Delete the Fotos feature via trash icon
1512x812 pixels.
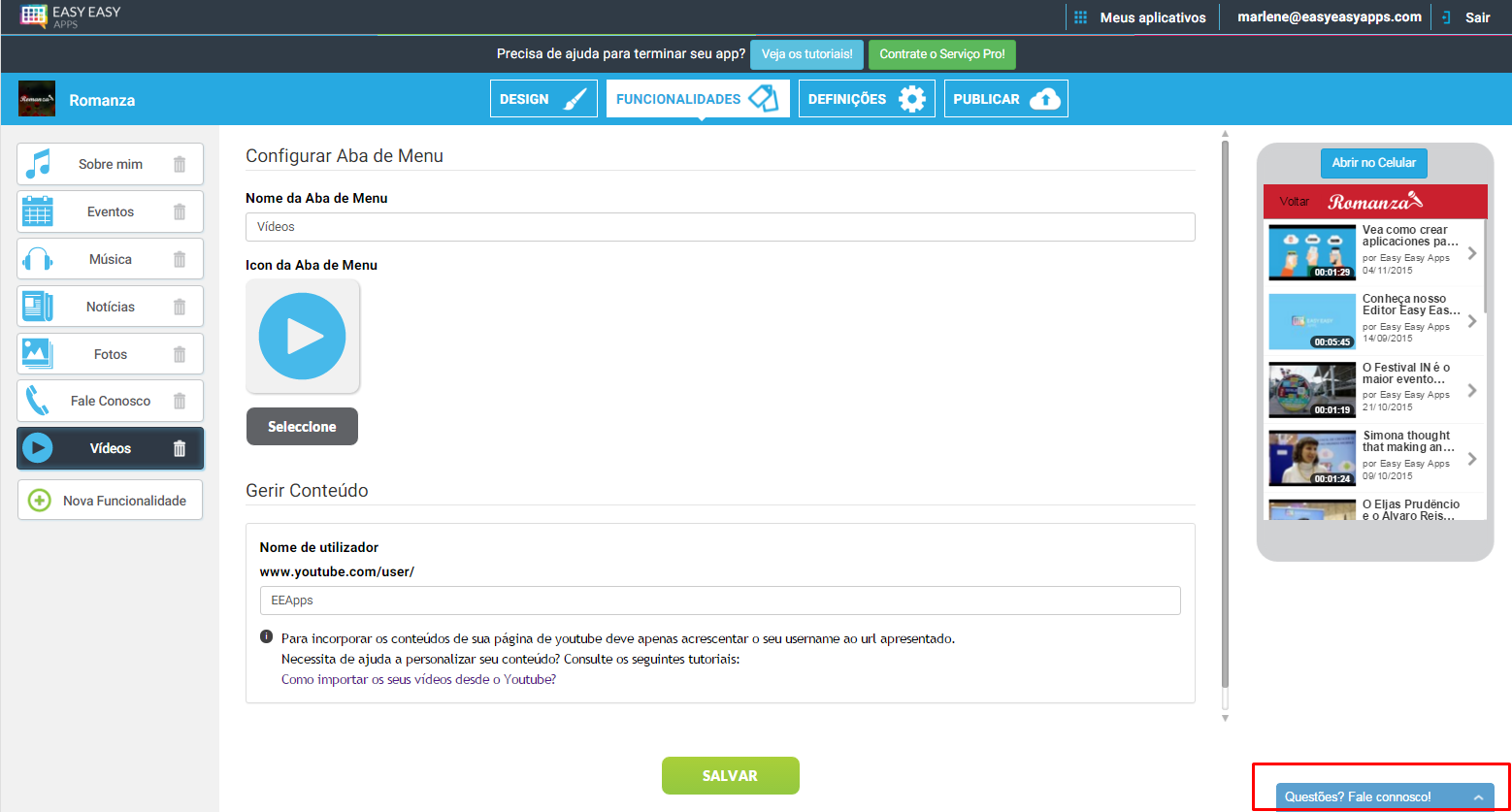(x=180, y=354)
